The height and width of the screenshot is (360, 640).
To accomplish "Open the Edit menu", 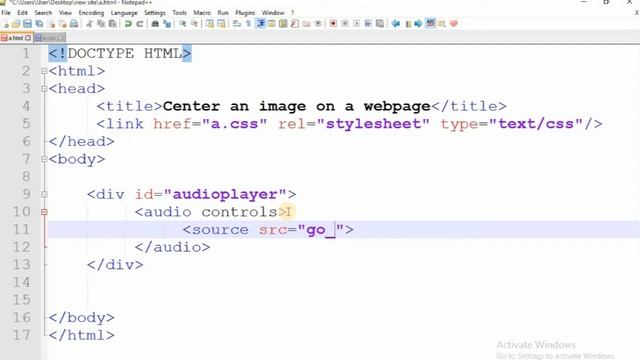I will point(22,13).
